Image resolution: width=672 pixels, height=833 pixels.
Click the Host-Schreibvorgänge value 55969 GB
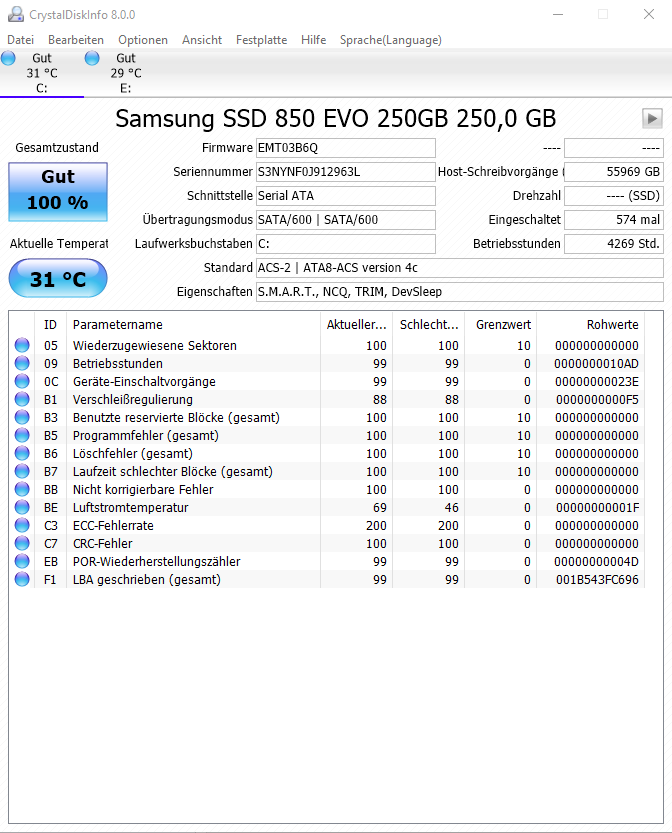pos(614,172)
